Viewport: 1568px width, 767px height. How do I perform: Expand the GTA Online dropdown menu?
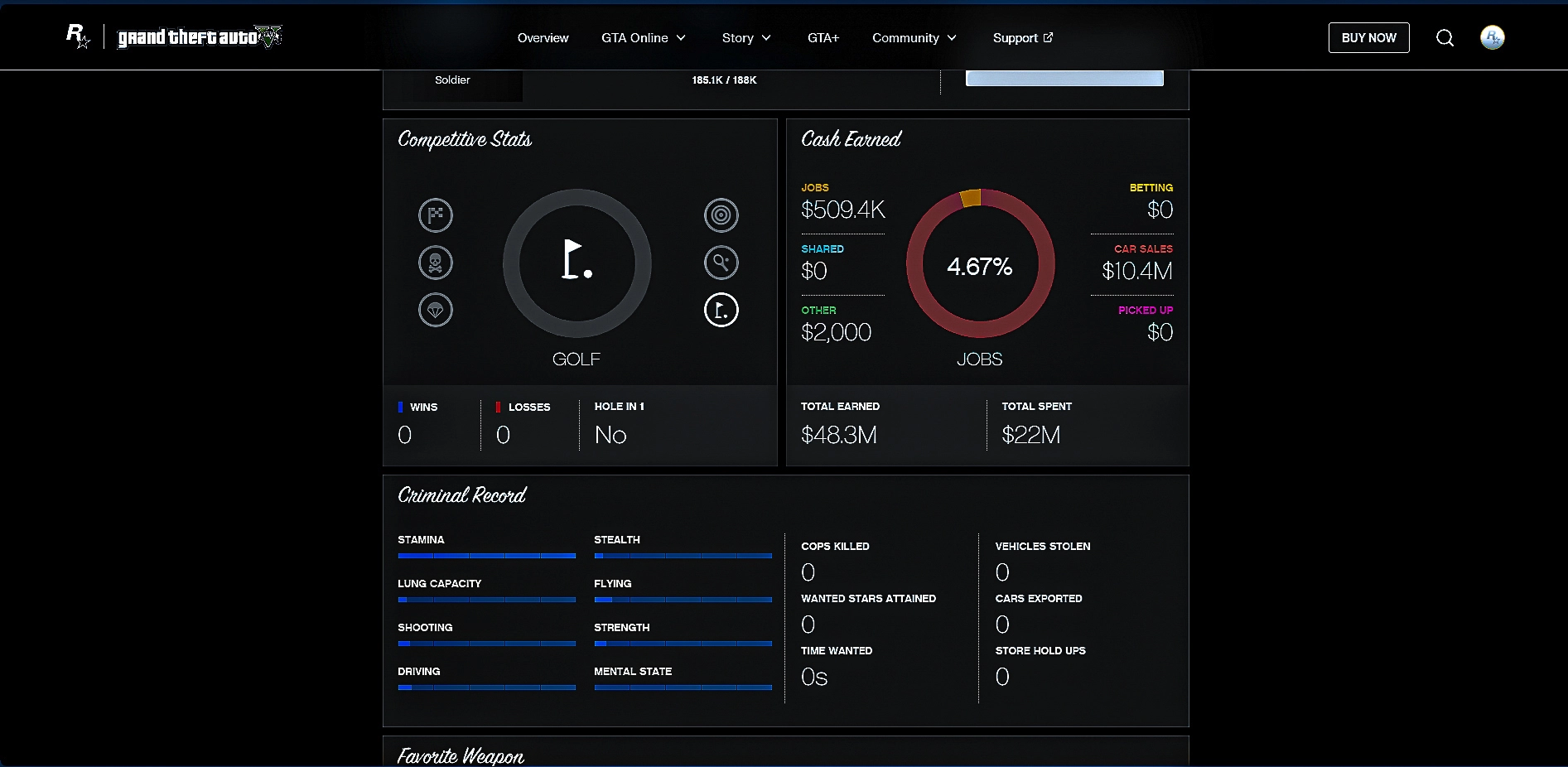[644, 38]
